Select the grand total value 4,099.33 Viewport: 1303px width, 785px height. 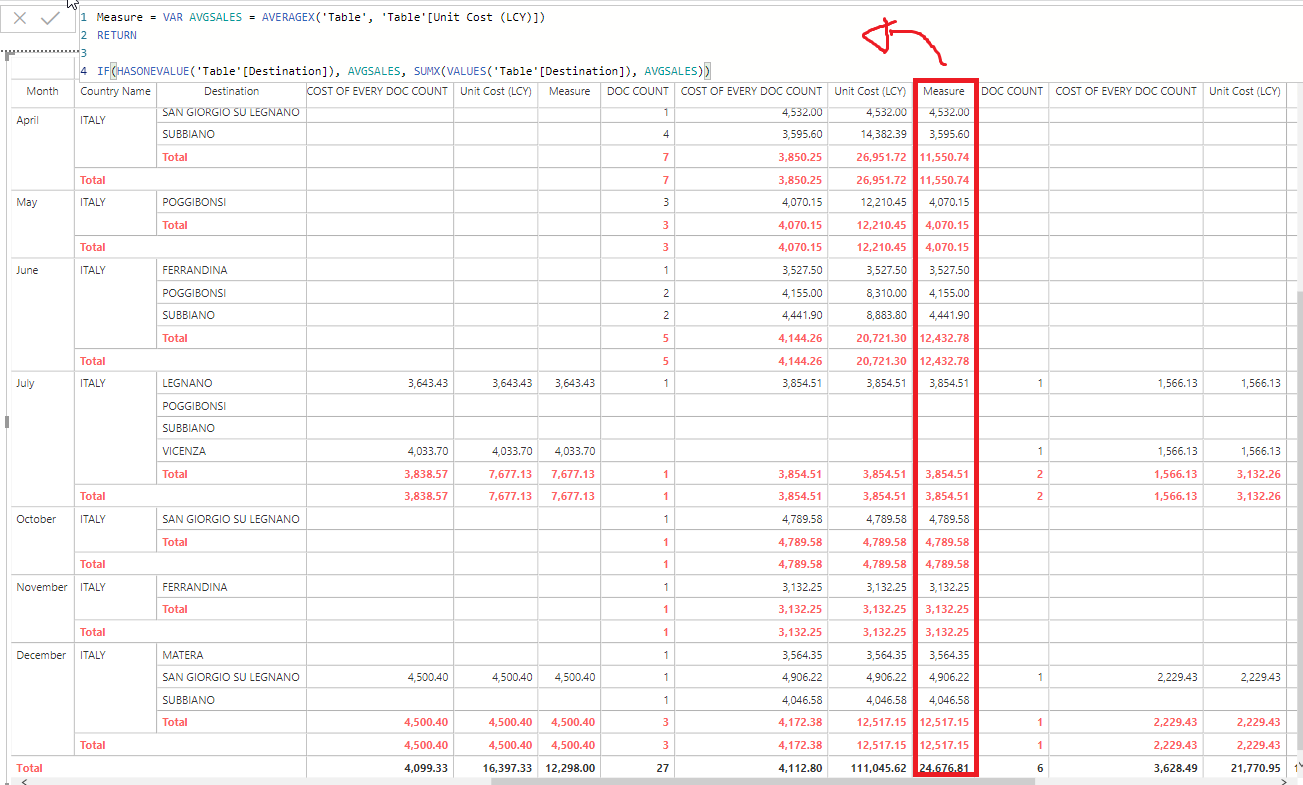[427, 768]
